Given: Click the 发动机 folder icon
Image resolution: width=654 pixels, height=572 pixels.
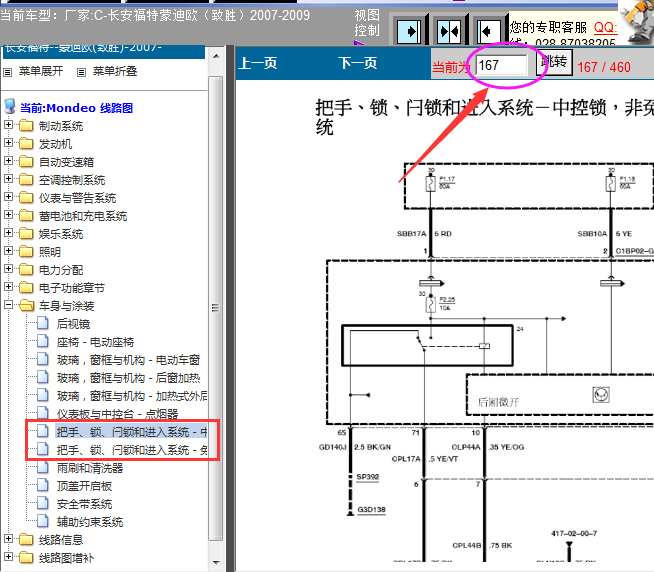Looking at the screenshot, I should click(x=26, y=143).
